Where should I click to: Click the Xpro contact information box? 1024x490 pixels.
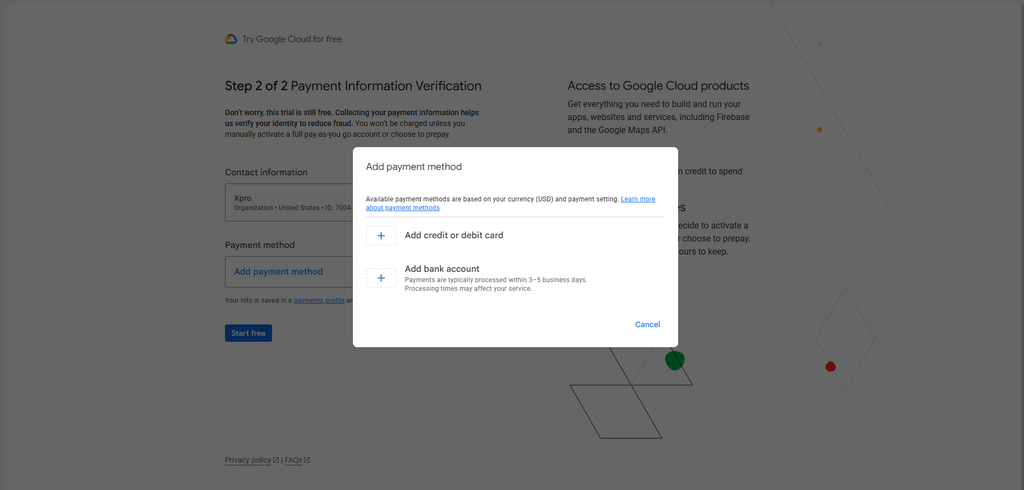coord(289,203)
